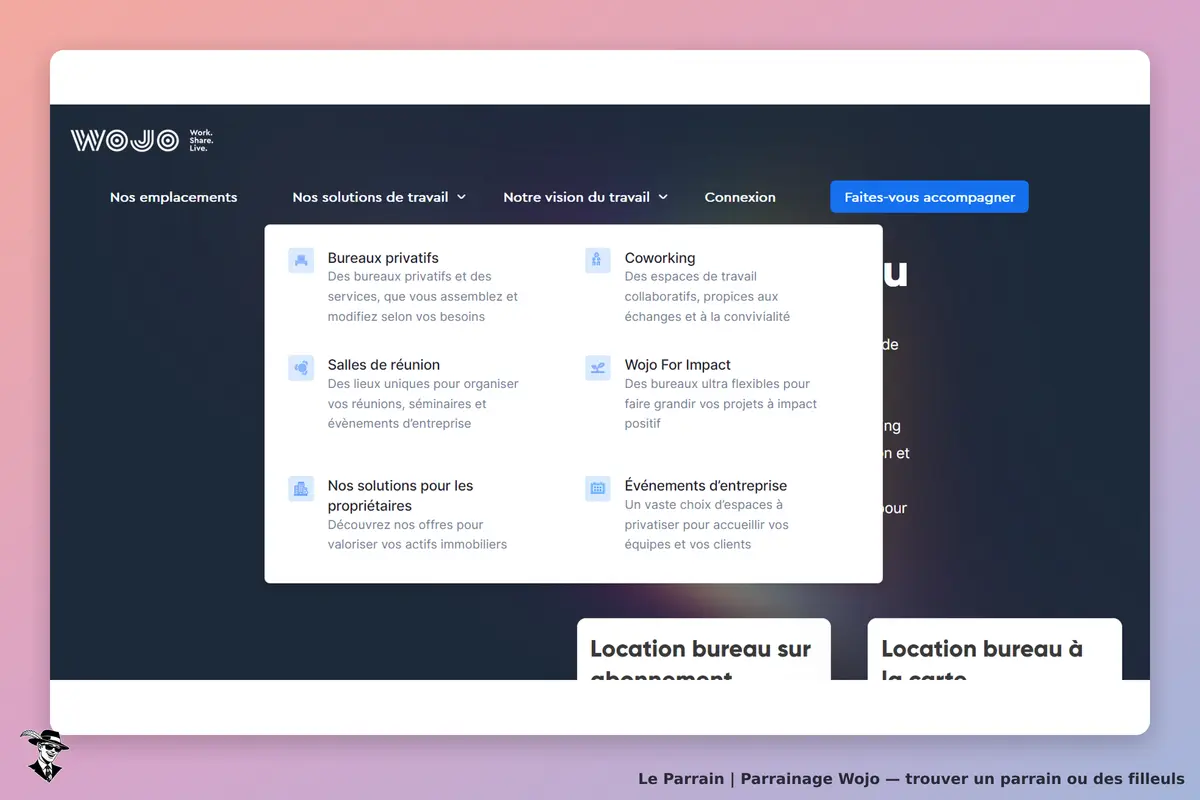Click the Wojo For Impact description text
Image resolution: width=1200 pixels, height=800 pixels.
click(721, 403)
